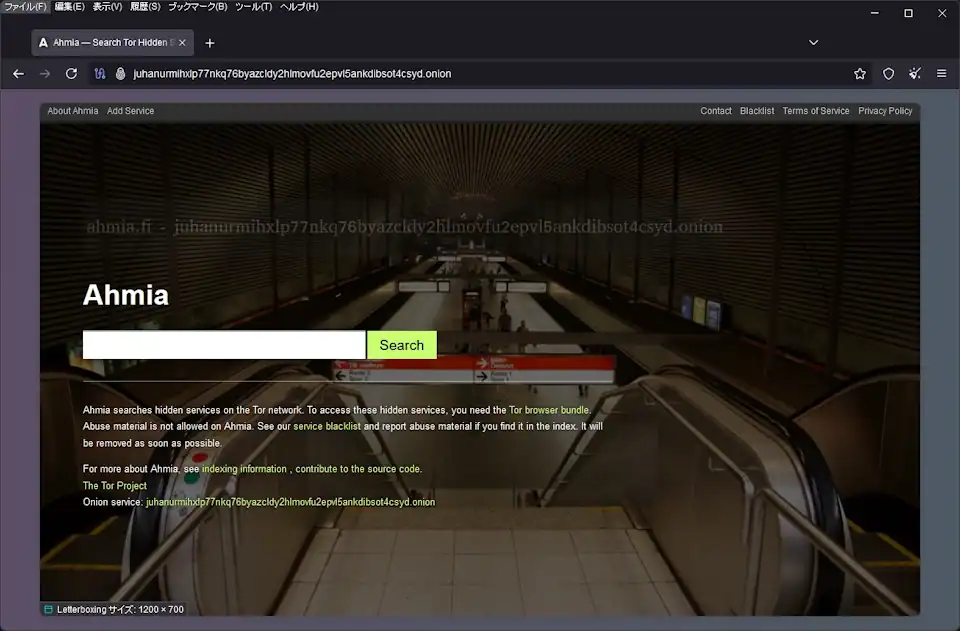The image size is (960, 631).
Task: Open the Privacy Policy link
Action: click(885, 111)
